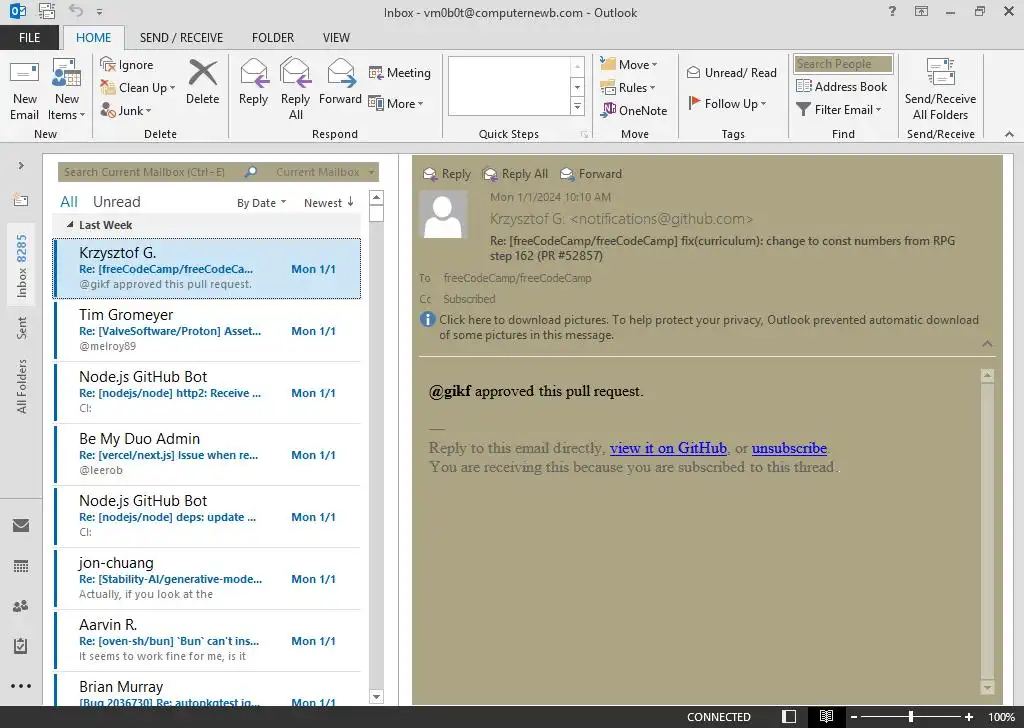Switch to the VIEW tab
The height and width of the screenshot is (728, 1024).
pos(336,37)
